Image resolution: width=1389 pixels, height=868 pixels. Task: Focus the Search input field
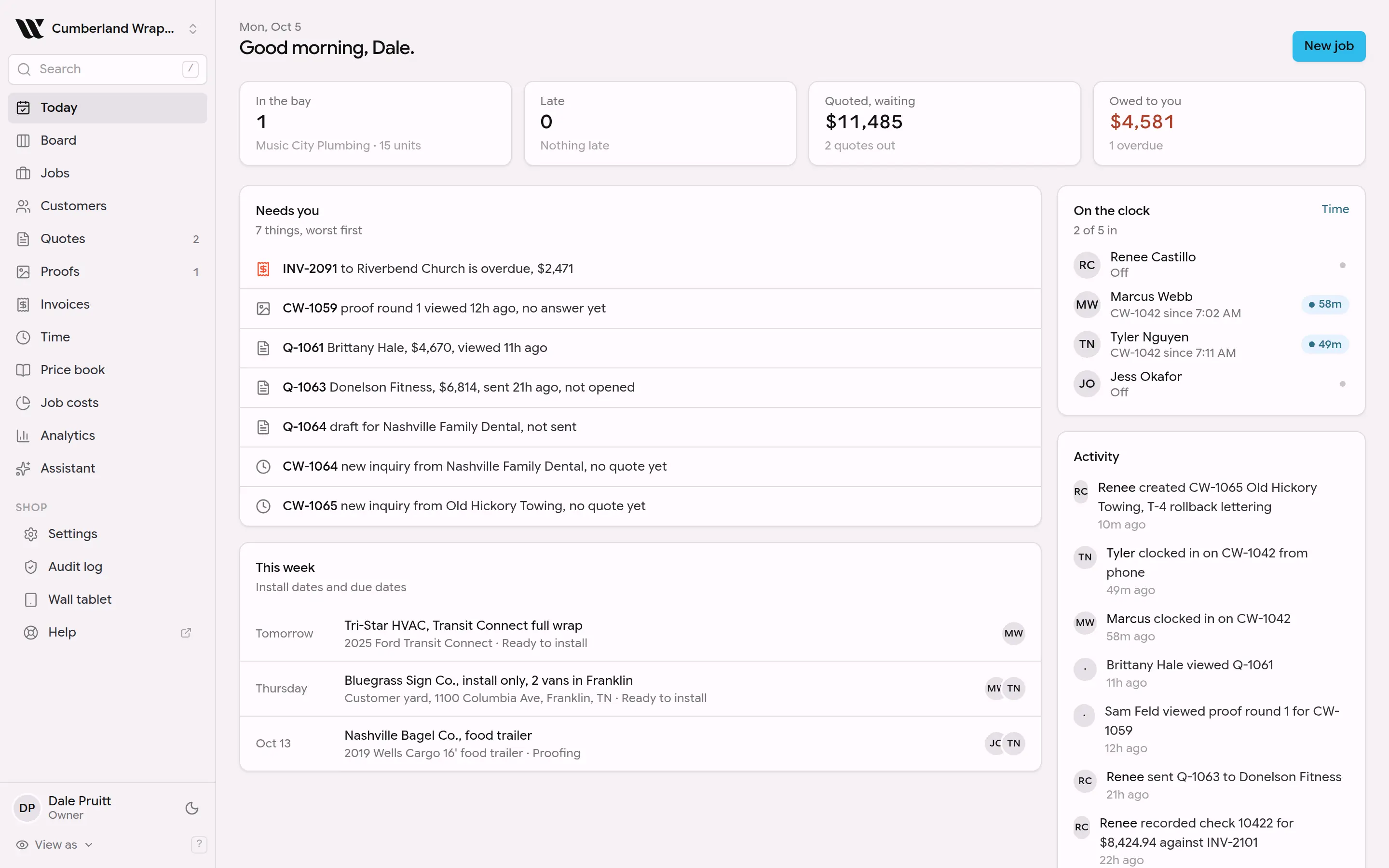pyautogui.click(x=108, y=69)
